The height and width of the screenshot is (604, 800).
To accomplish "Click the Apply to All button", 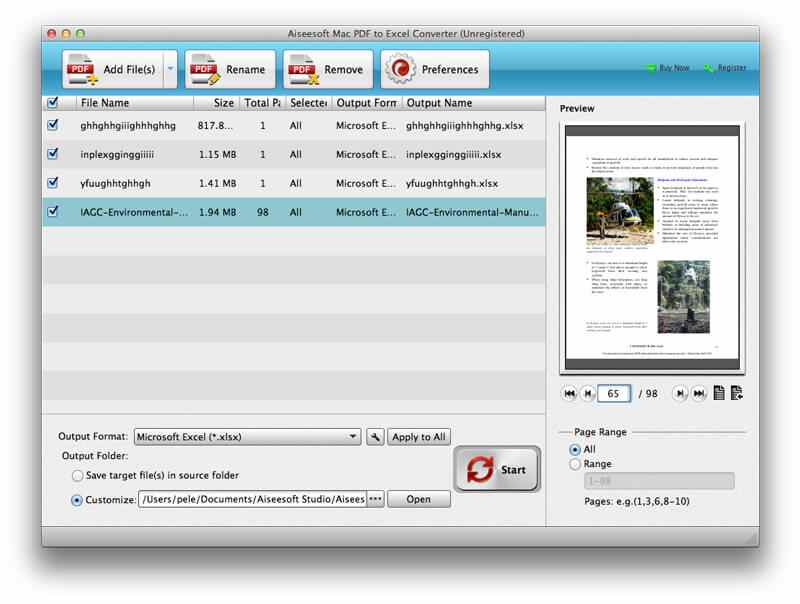I will point(418,436).
